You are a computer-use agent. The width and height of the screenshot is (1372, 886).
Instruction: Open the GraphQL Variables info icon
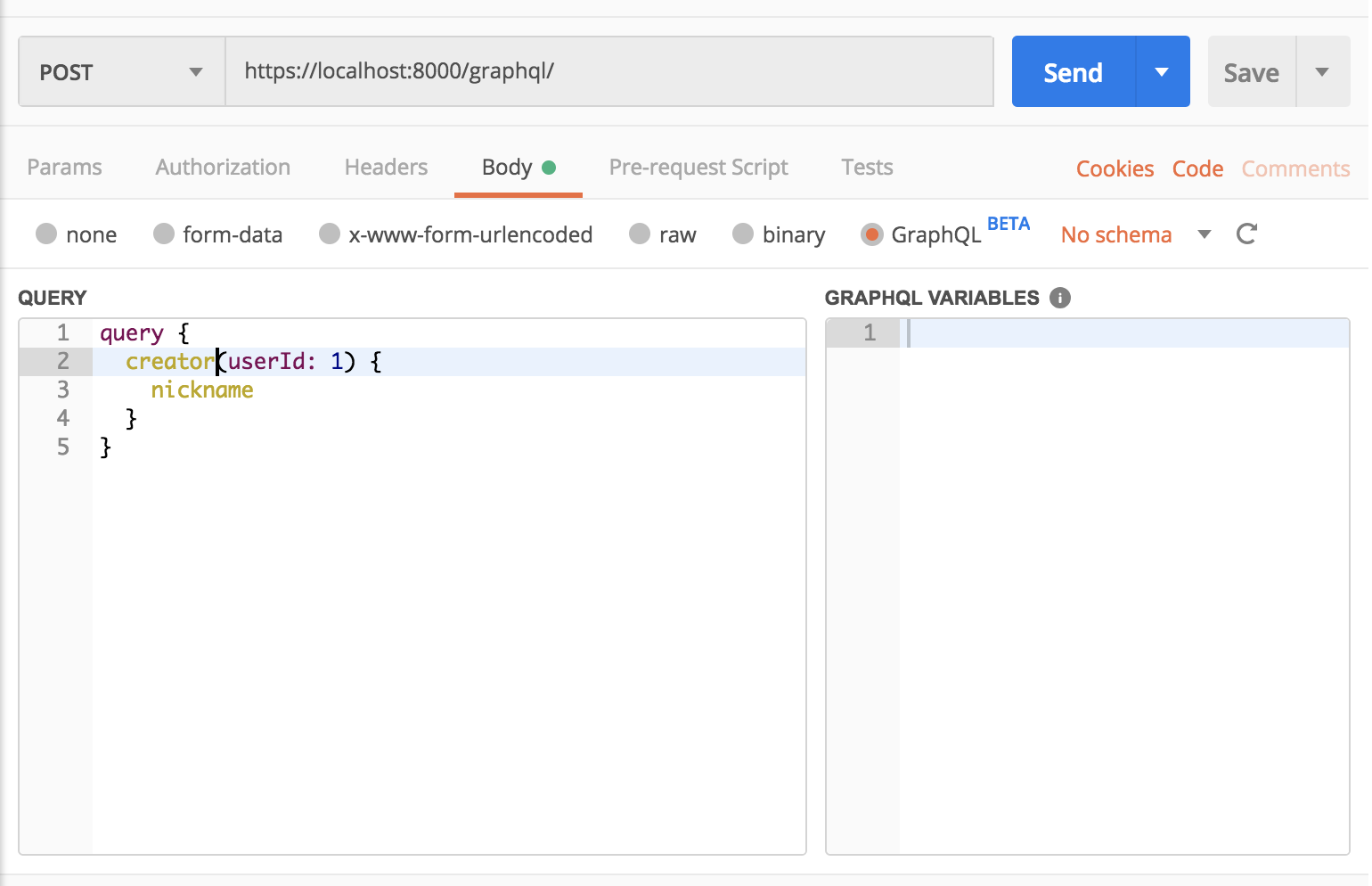click(1059, 298)
